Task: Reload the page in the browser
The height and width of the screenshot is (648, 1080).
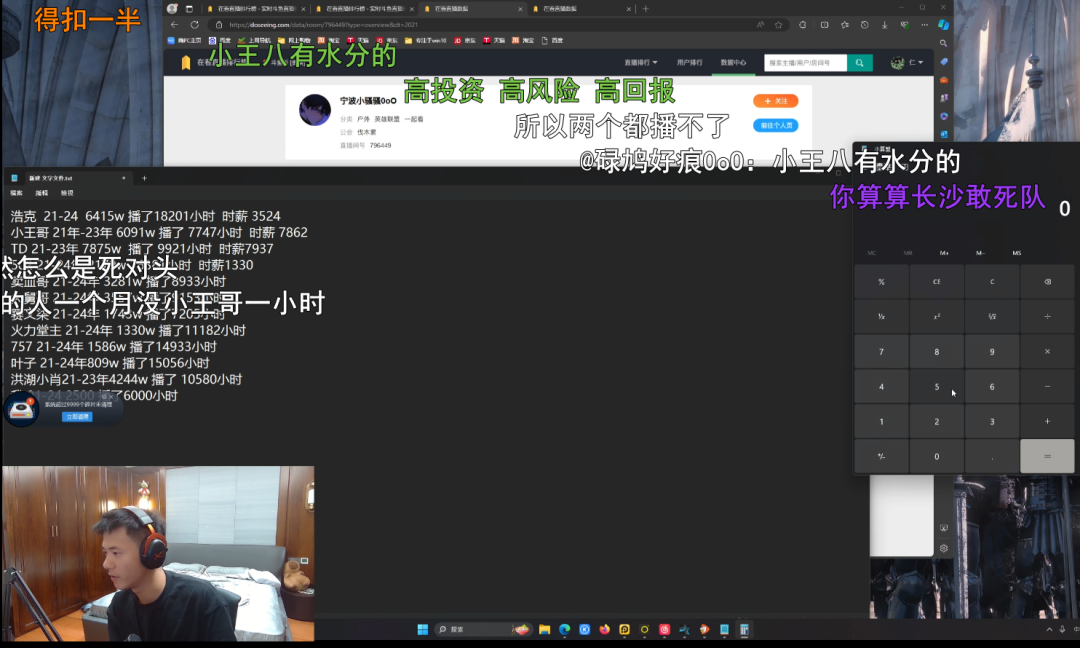Action: 195,25
